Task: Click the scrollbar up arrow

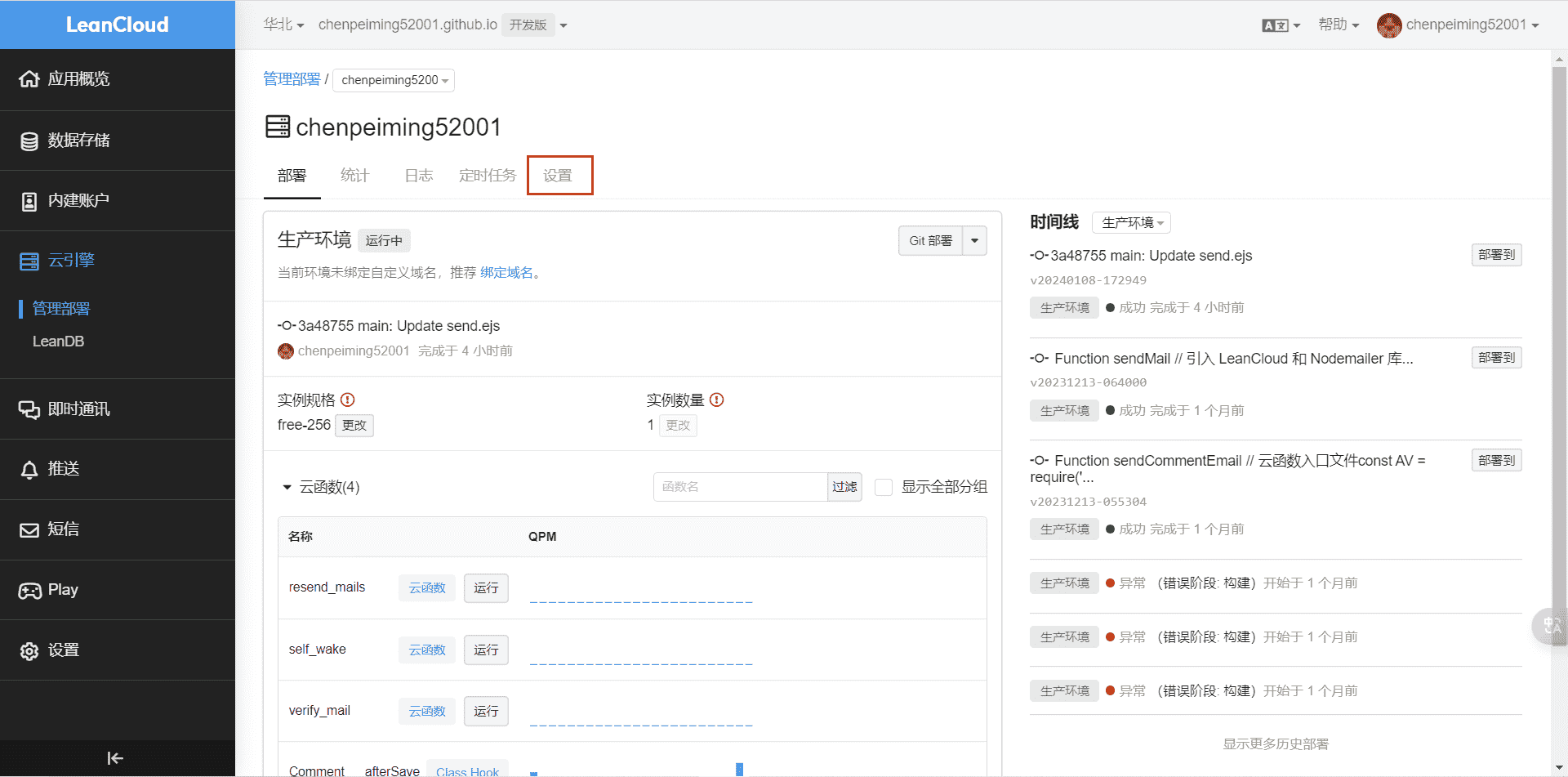Action: pyautogui.click(x=1559, y=59)
